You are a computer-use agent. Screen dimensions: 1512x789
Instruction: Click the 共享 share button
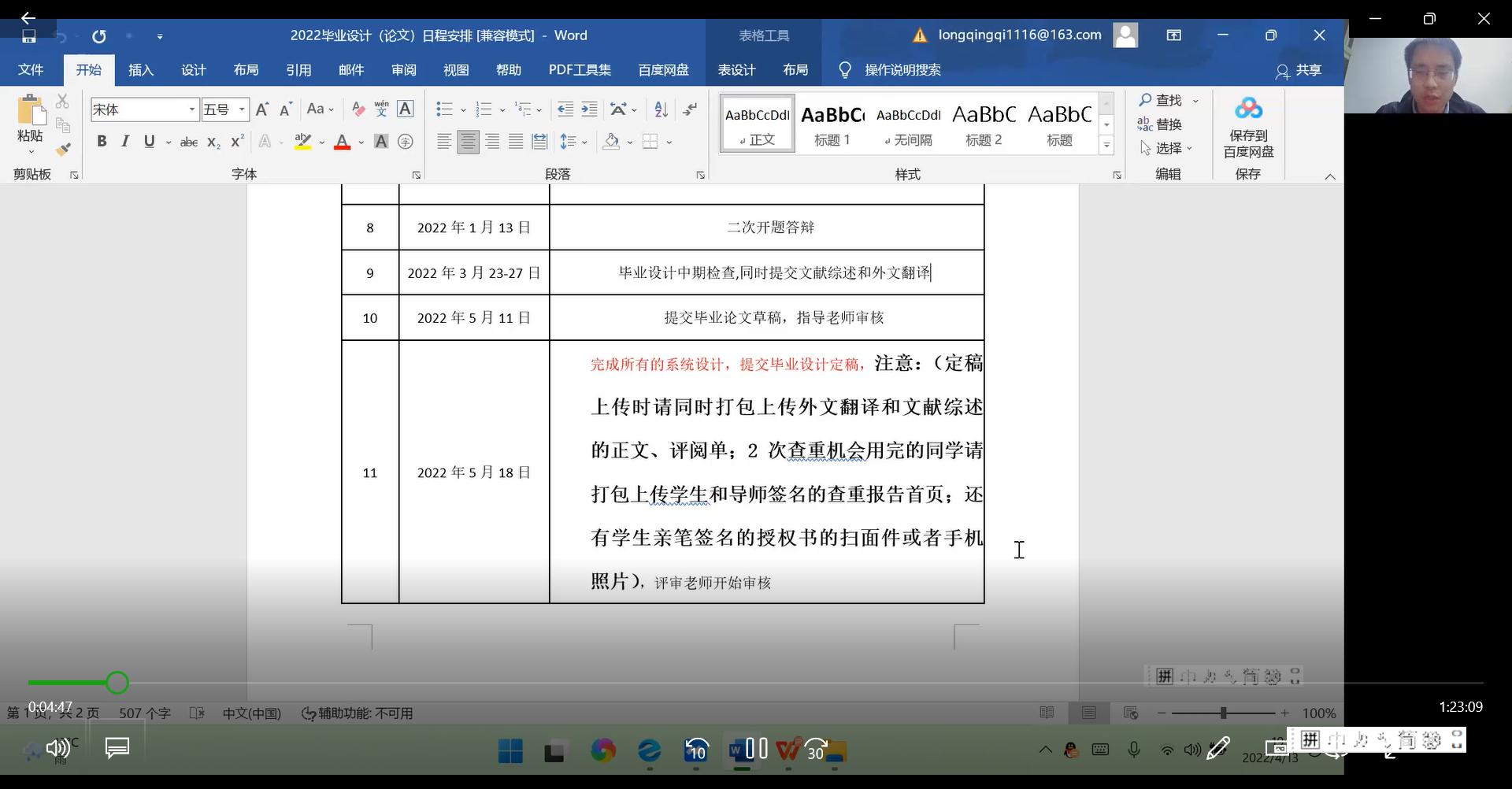click(1298, 70)
